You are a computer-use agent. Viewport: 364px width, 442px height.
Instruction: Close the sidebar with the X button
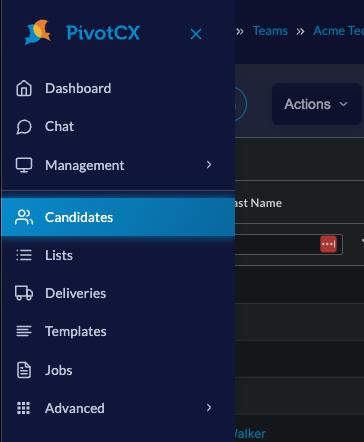click(196, 34)
